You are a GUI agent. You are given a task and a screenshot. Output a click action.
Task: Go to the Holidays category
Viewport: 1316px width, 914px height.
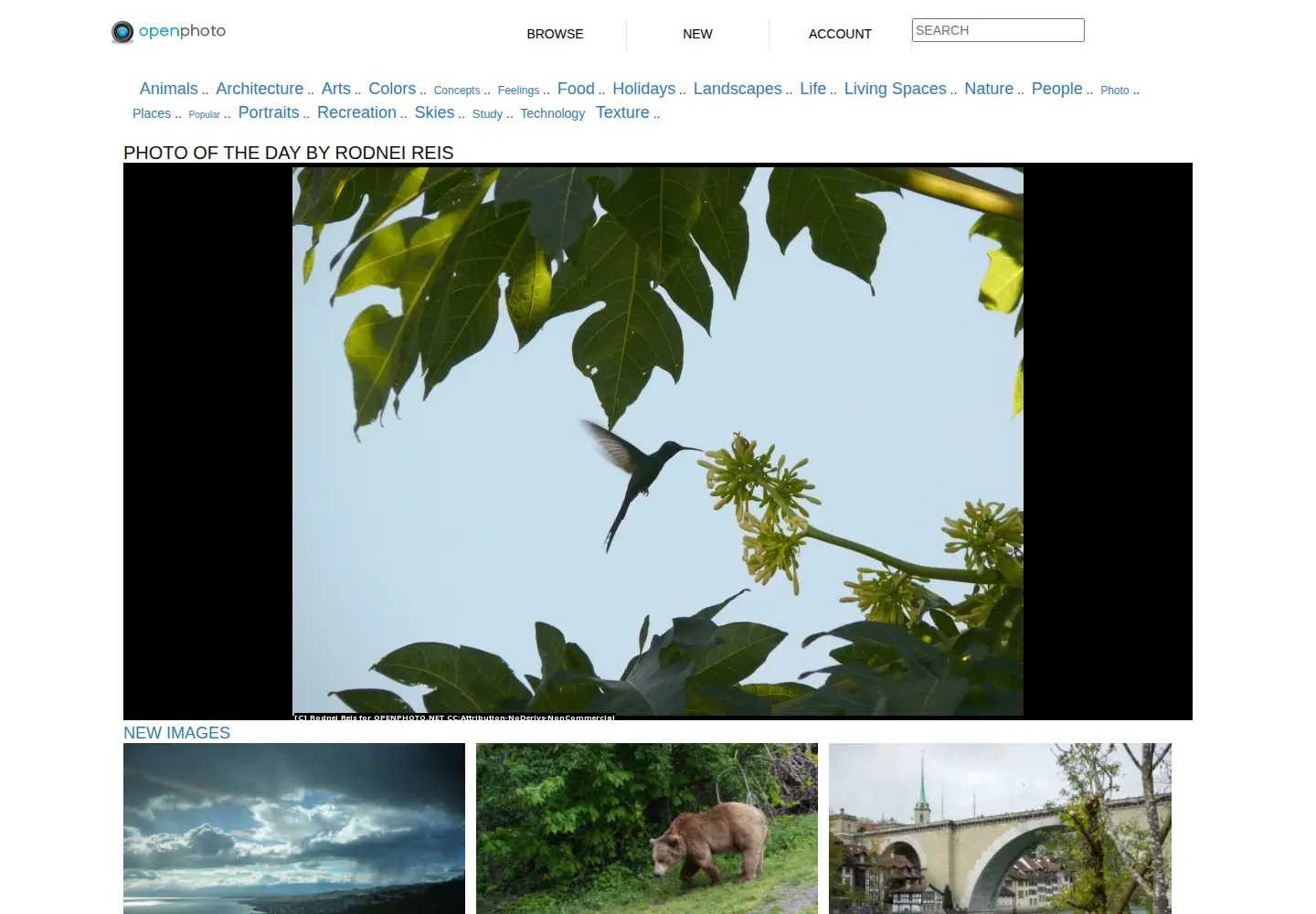click(643, 89)
